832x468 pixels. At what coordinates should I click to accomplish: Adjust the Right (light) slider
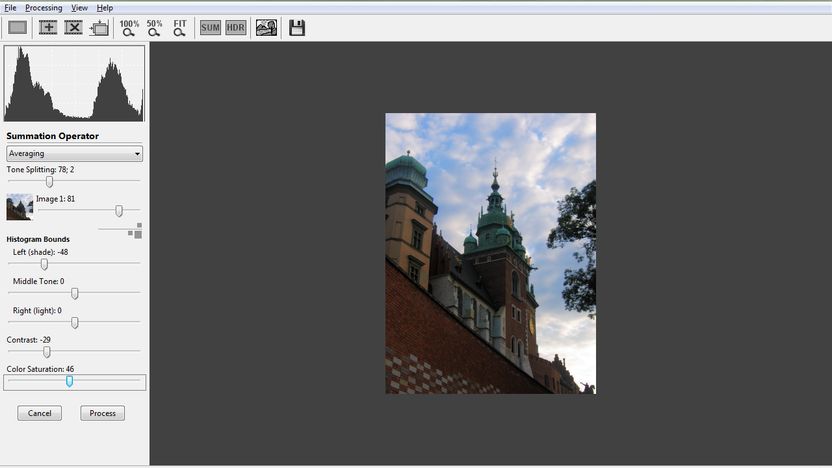click(75, 322)
